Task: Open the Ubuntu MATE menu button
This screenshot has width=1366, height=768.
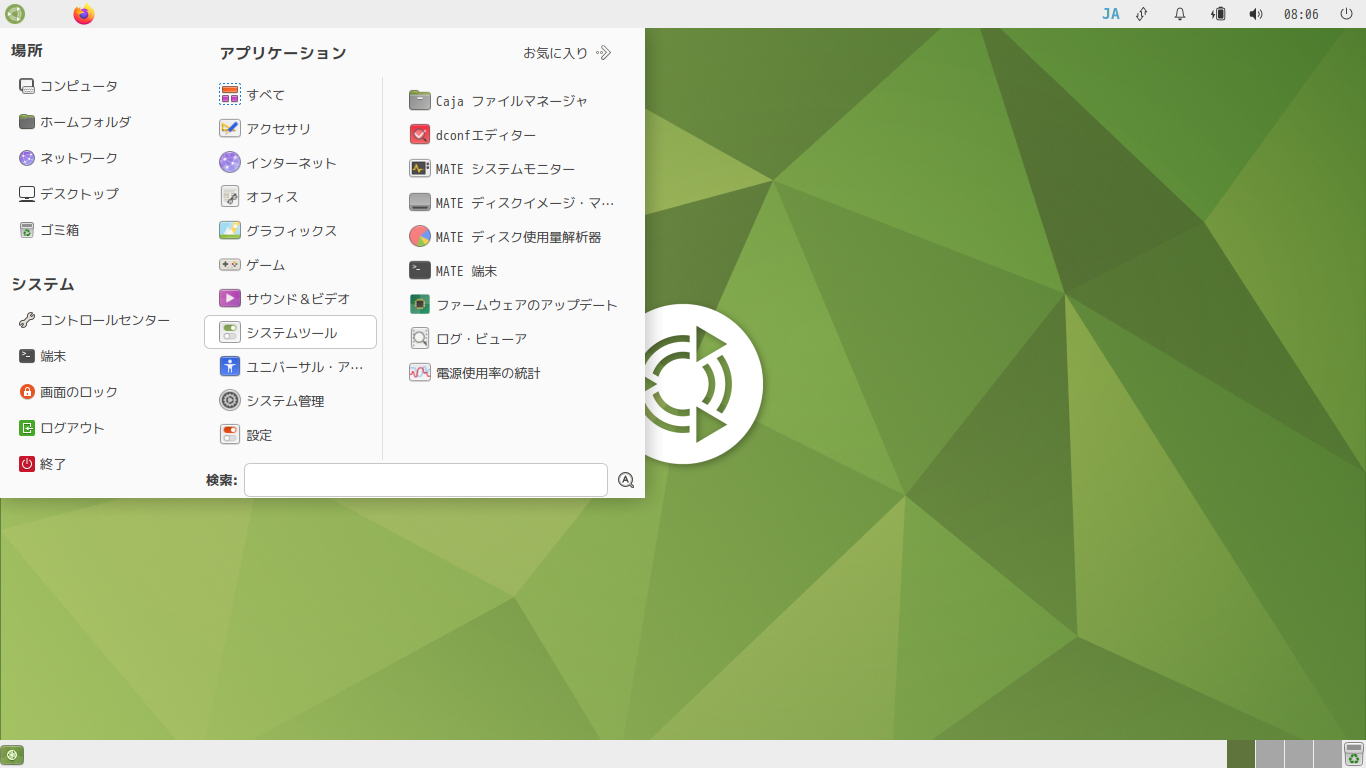Action: pyautogui.click(x=15, y=14)
